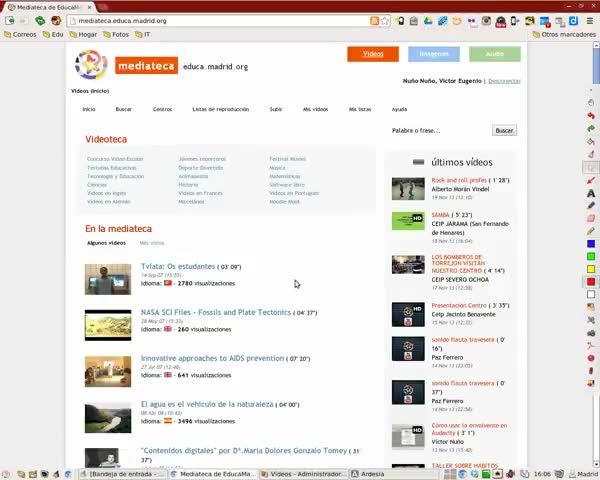Open the Google Drive extension icon
This screenshot has height=480, width=600.
[428, 21]
